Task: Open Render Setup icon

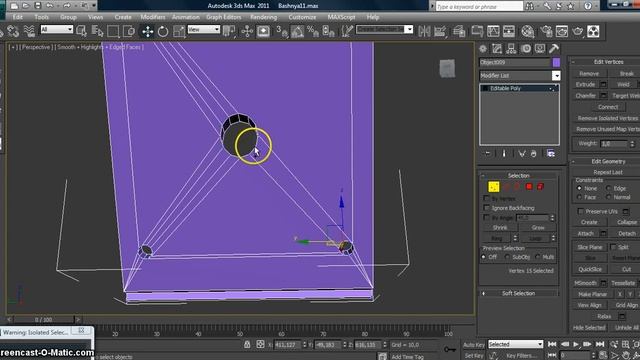Action: click(x=546, y=31)
